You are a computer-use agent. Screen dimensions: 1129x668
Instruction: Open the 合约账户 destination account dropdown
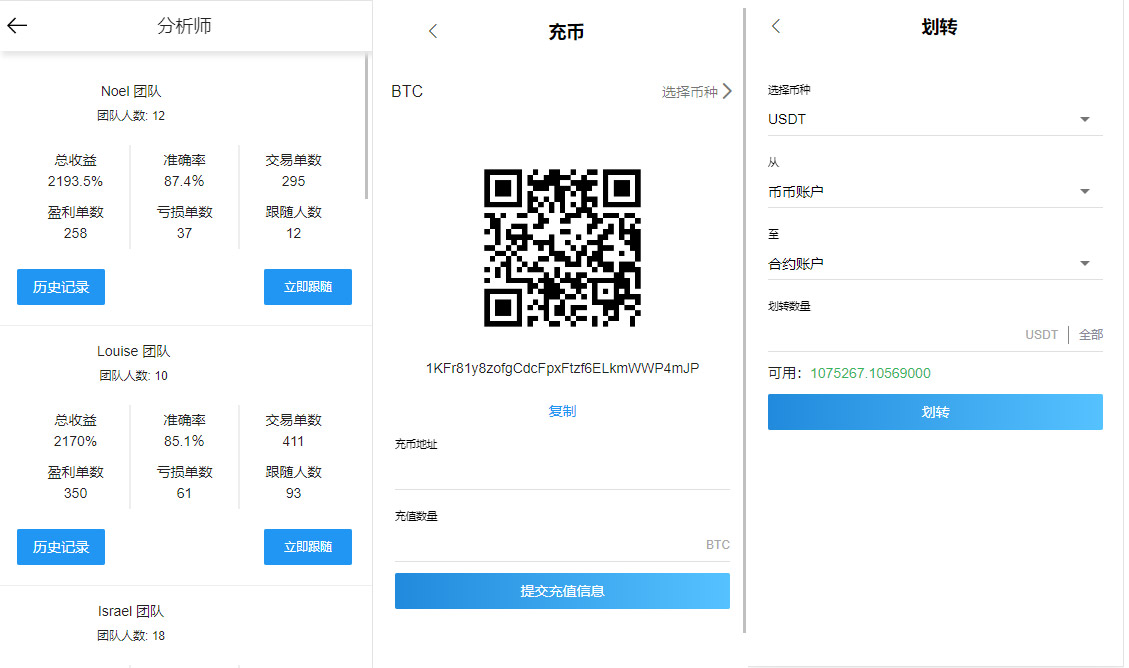[935, 263]
